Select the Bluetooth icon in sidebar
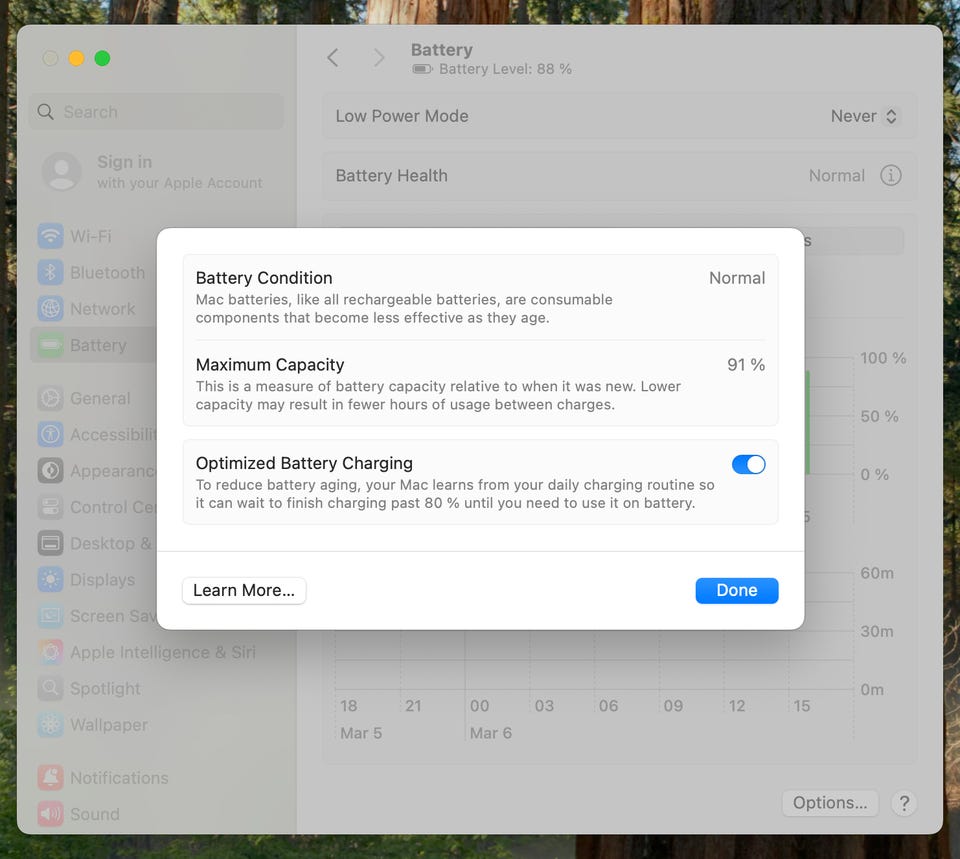Image resolution: width=960 pixels, height=859 pixels. coord(50,272)
